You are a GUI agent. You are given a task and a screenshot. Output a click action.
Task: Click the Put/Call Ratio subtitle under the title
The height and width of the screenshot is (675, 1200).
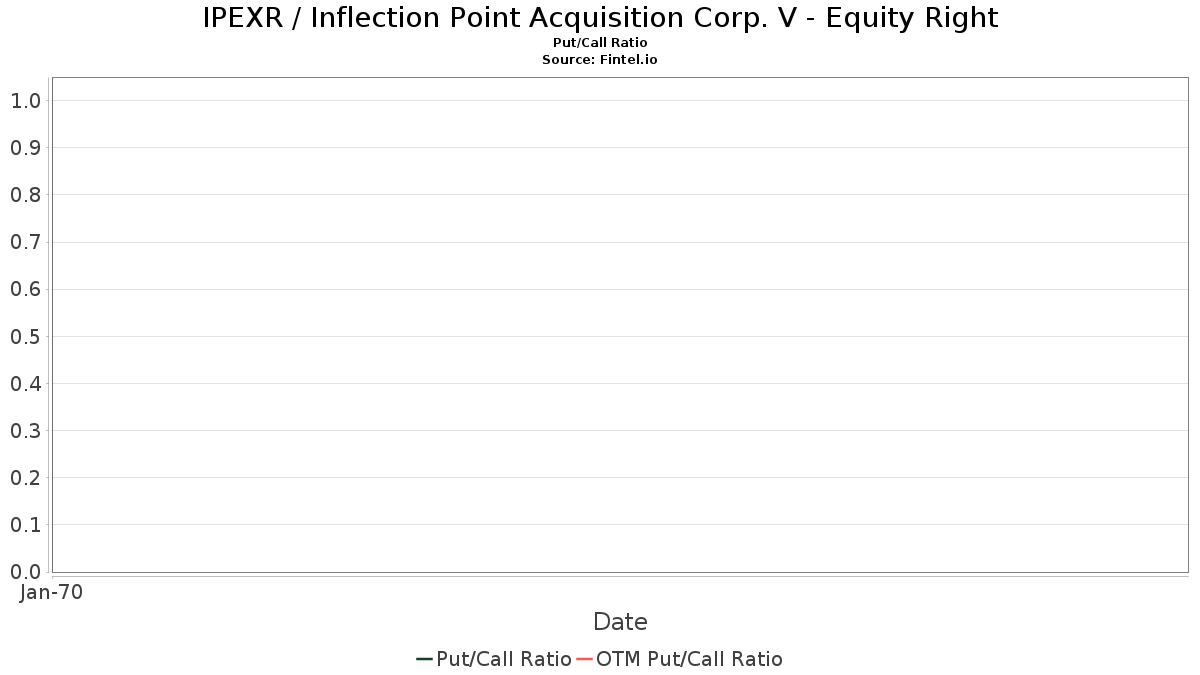[x=600, y=43]
